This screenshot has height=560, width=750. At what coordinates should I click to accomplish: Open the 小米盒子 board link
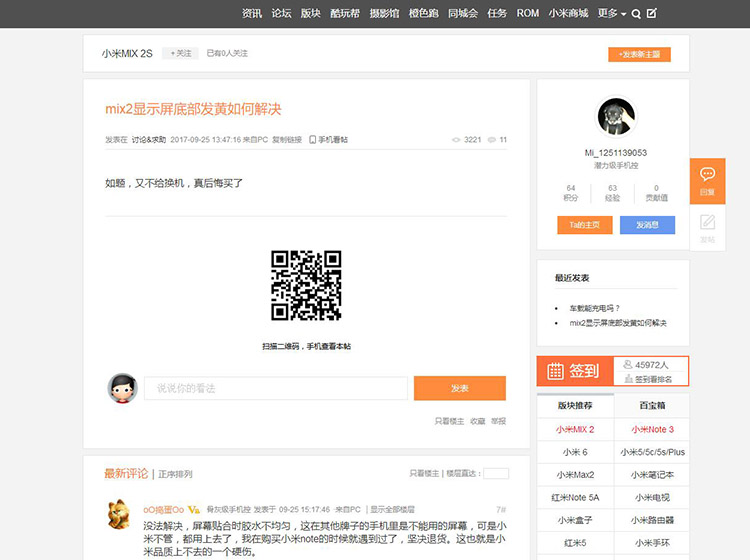click(575, 520)
